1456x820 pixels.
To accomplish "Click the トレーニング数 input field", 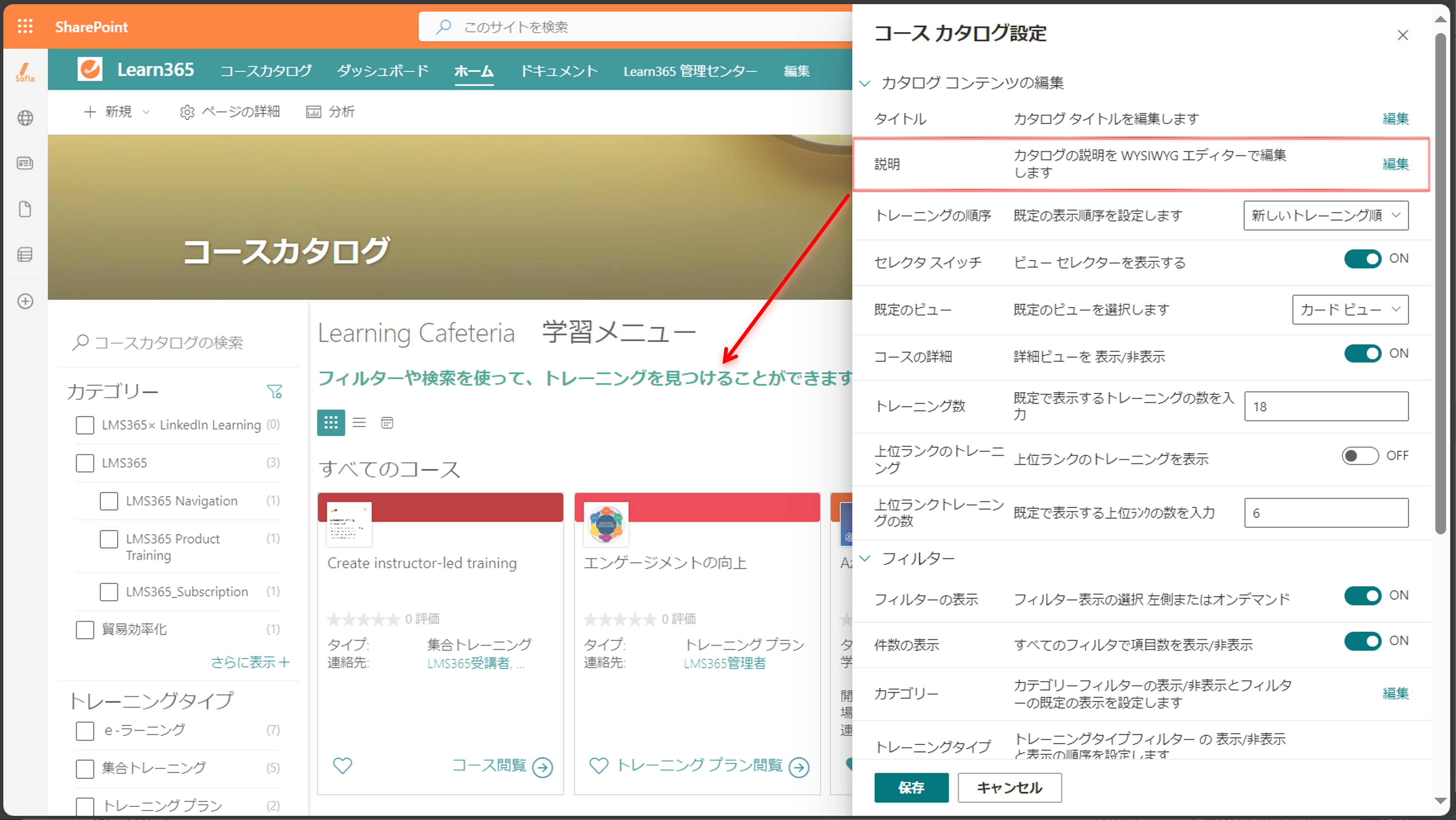I will click(x=1326, y=406).
